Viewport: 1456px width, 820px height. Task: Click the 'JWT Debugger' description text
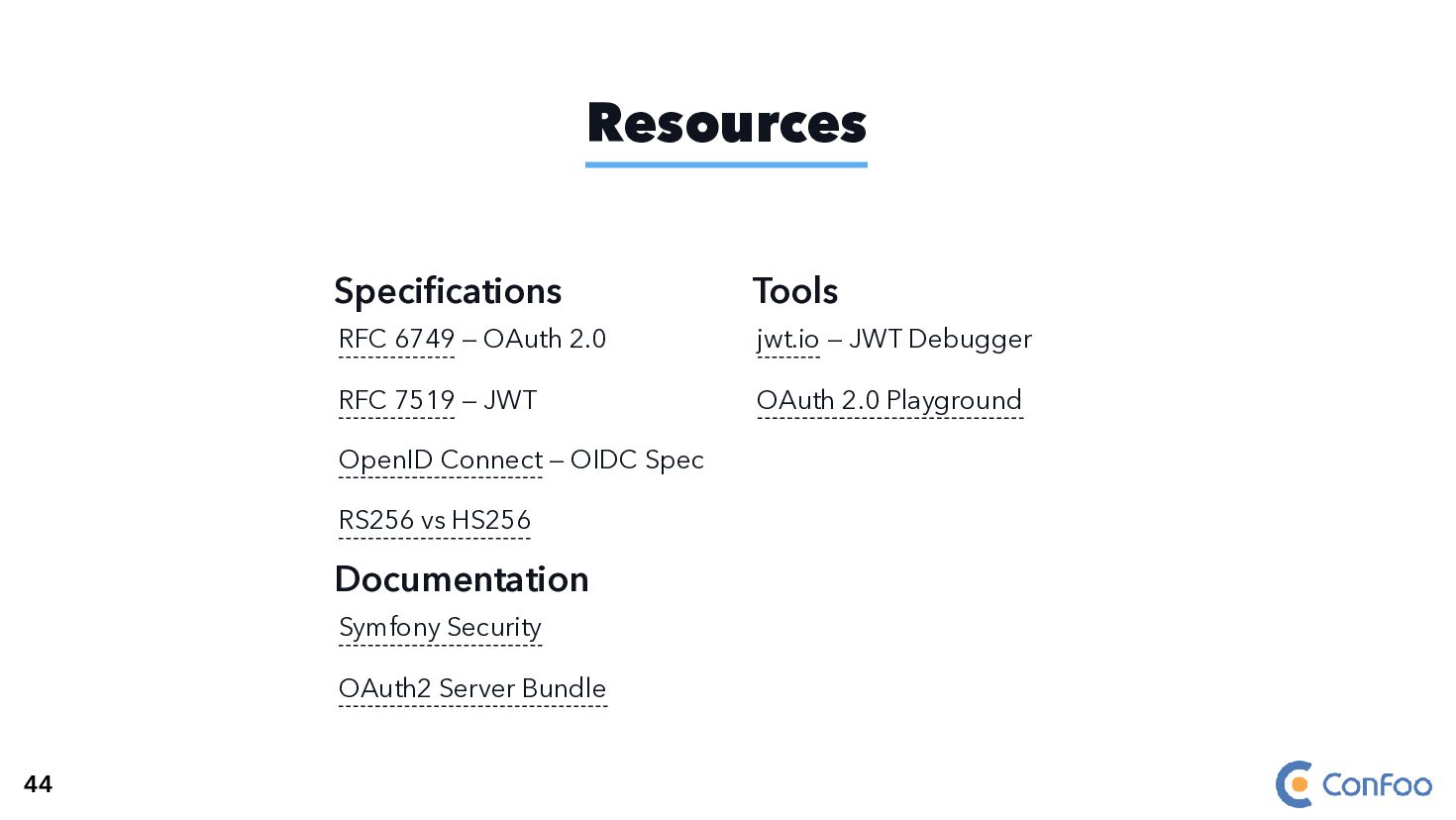coord(940,340)
